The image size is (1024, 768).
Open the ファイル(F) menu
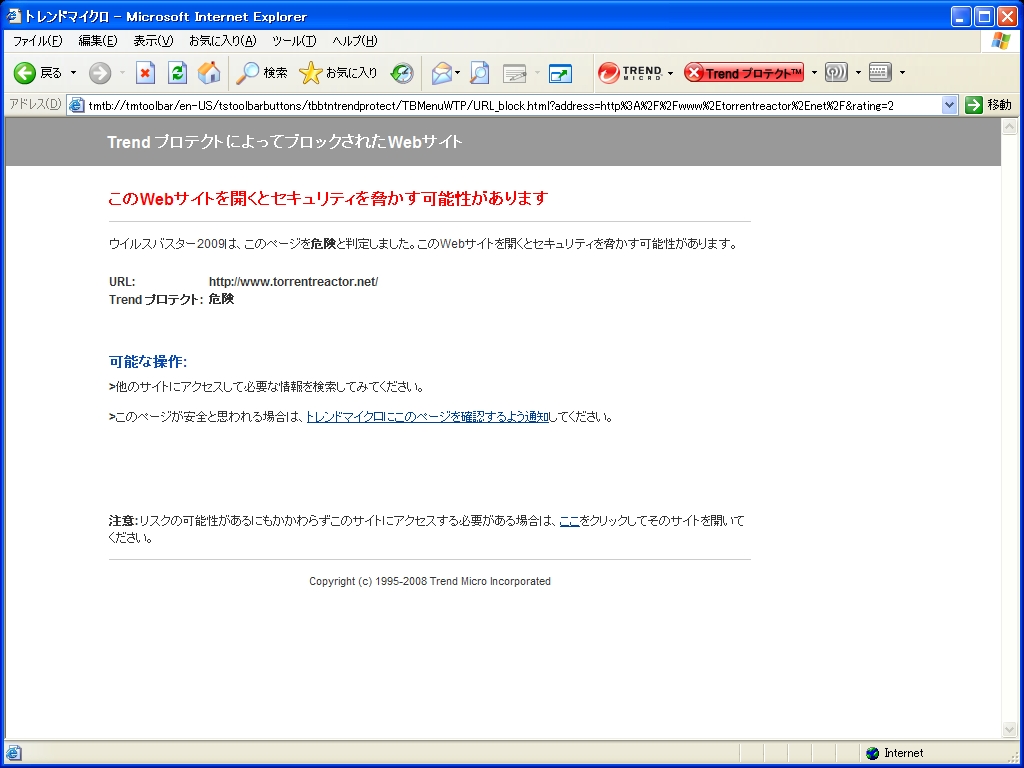coord(37,41)
